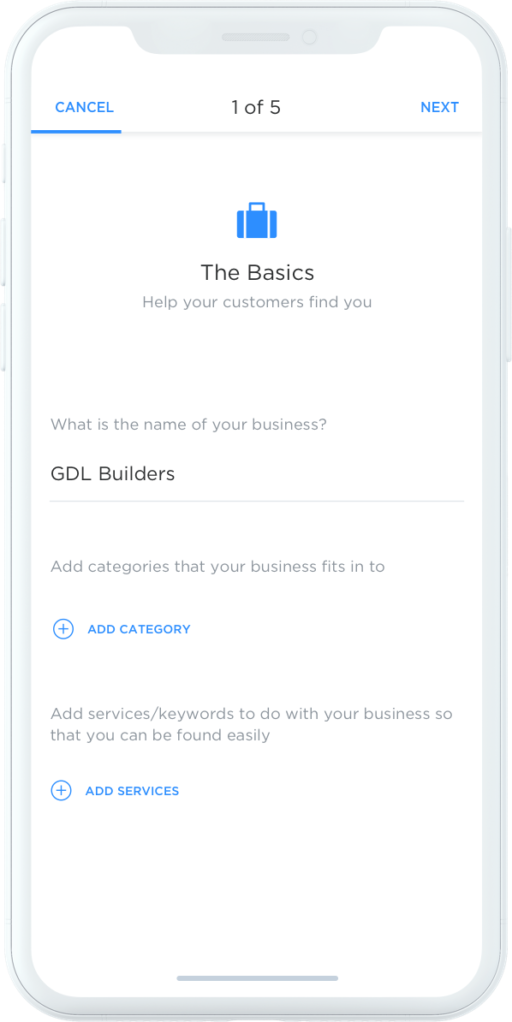Click the blue step progress bar
Viewport: 512px width, 1022px height.
pyautogui.click(x=76, y=132)
